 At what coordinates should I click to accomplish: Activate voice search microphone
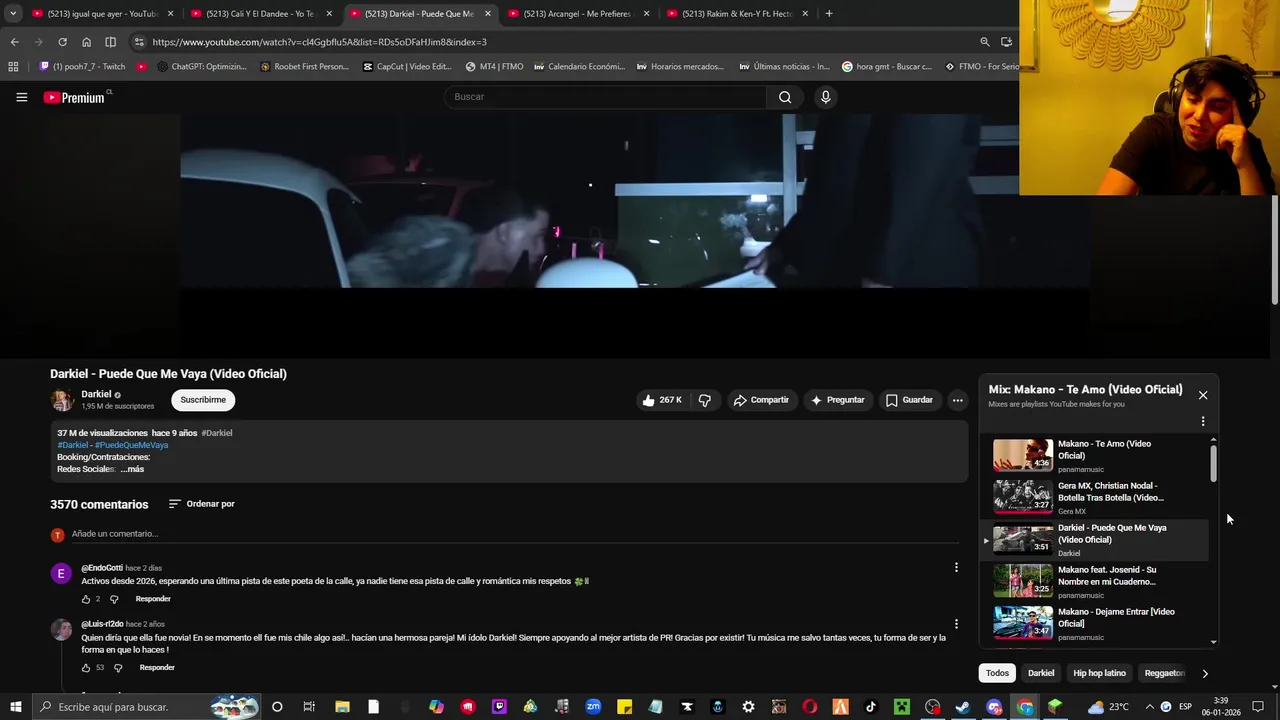tap(825, 97)
